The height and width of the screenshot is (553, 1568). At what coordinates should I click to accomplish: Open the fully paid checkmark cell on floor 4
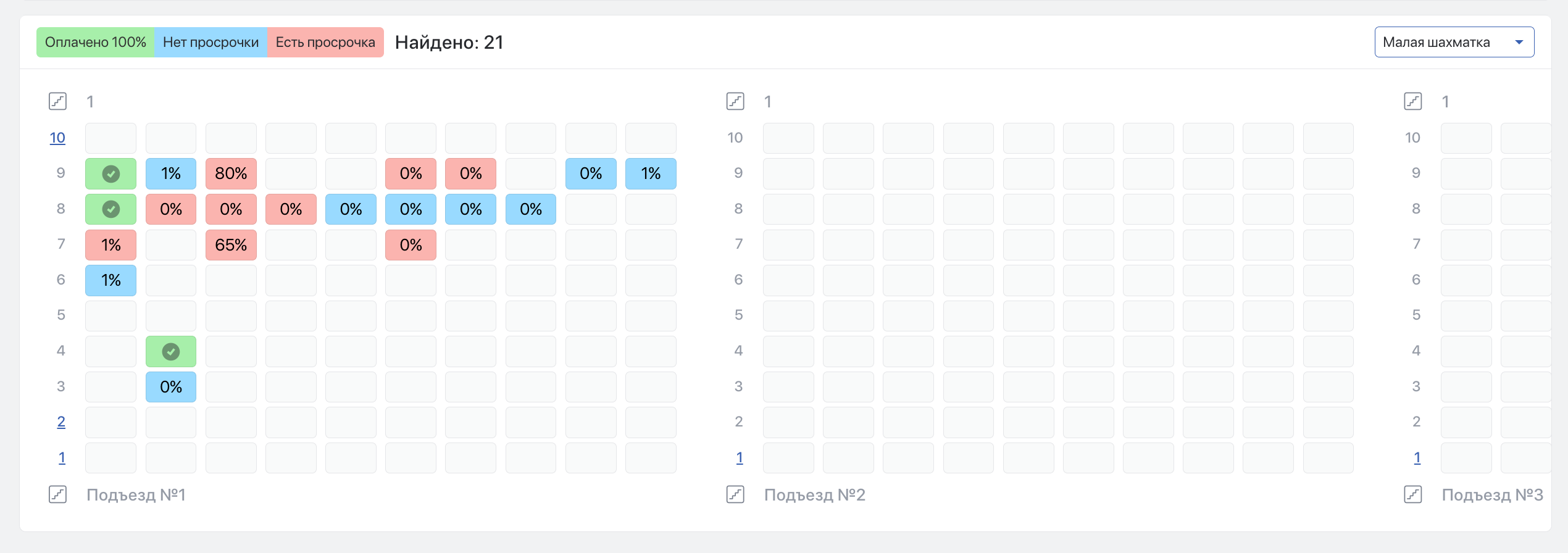pos(171,351)
